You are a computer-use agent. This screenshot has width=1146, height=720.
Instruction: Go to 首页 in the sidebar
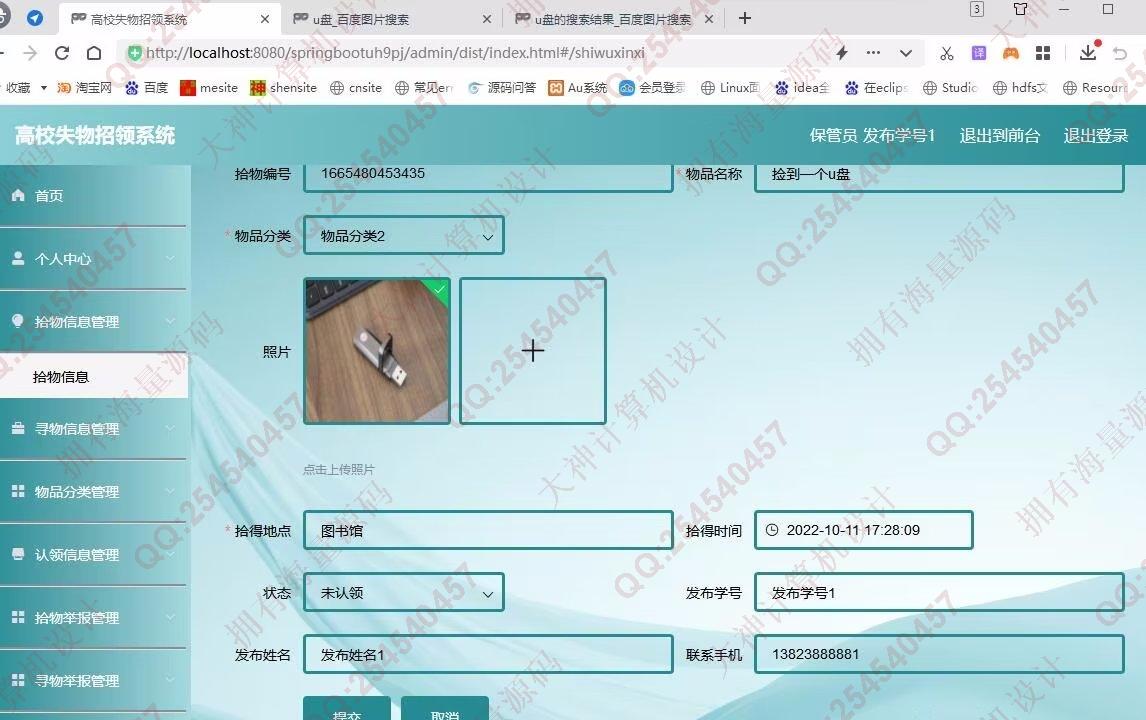coord(94,196)
